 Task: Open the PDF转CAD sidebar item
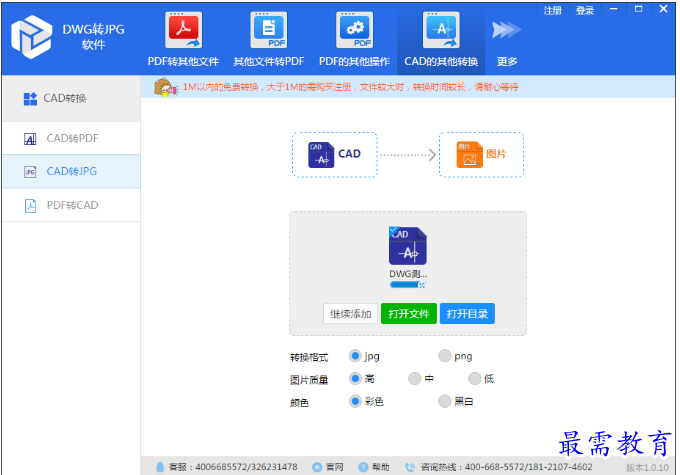click(x=71, y=205)
